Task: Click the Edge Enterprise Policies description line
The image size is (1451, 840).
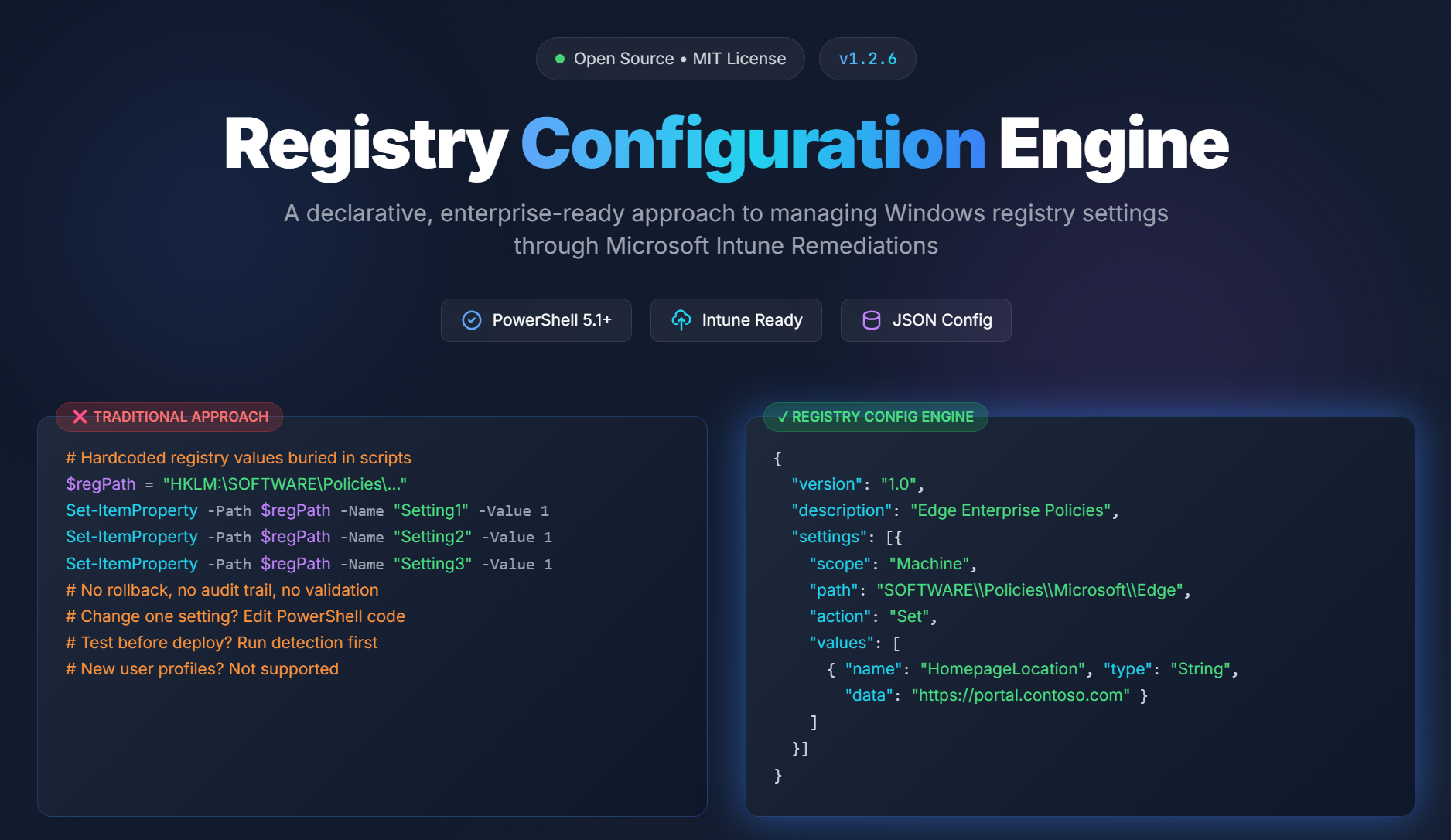Action: pos(955,510)
